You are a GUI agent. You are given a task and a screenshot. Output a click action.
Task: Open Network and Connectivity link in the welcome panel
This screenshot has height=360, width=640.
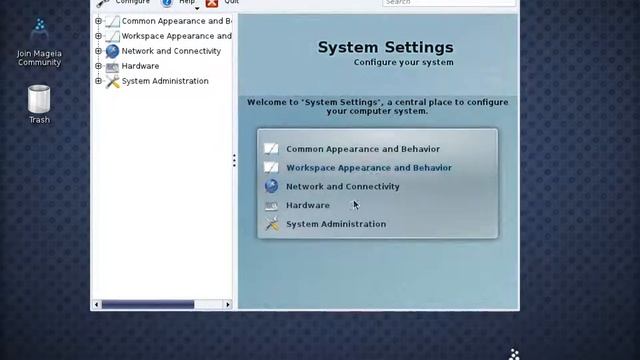click(x=342, y=187)
